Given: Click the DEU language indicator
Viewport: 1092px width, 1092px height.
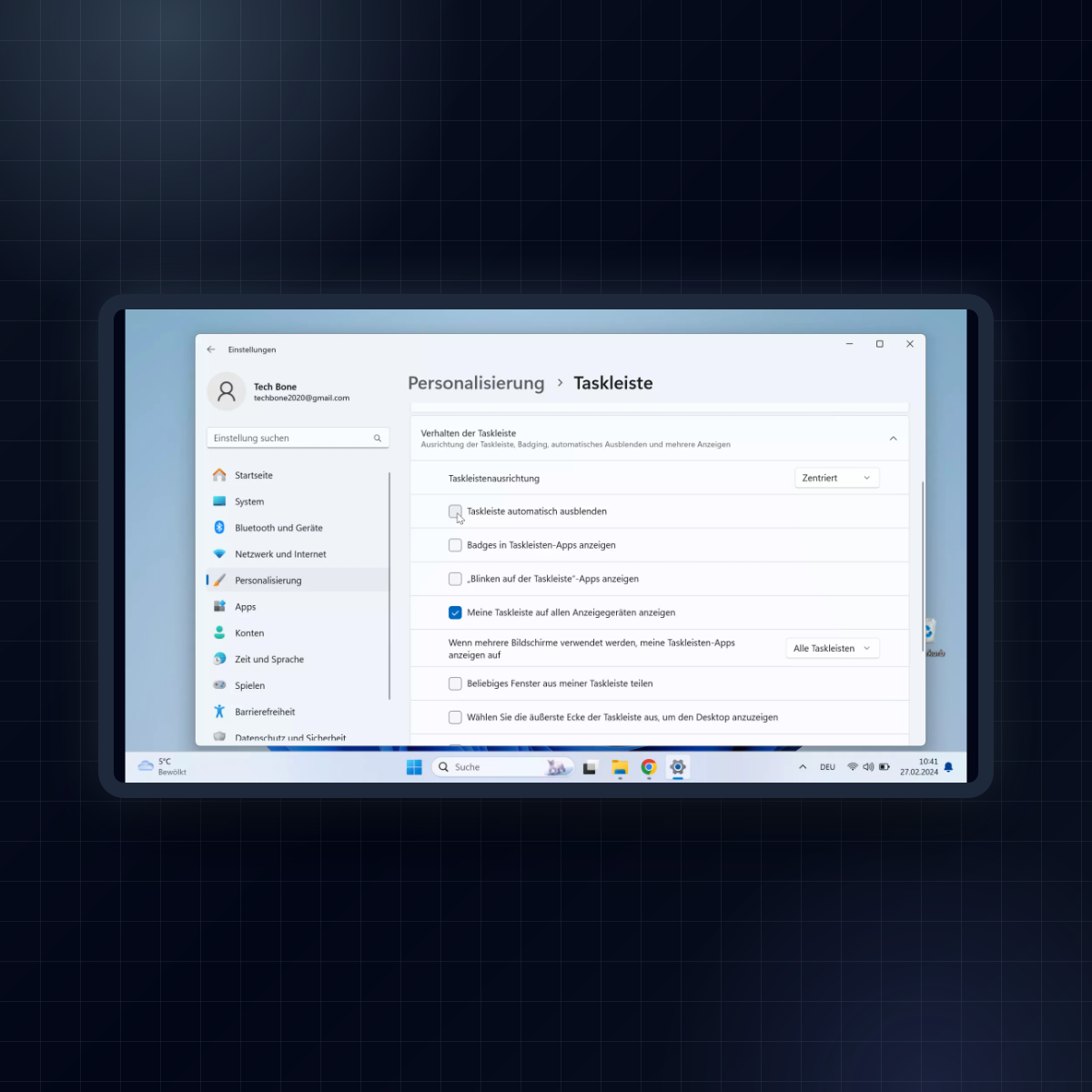Looking at the screenshot, I should (827, 767).
